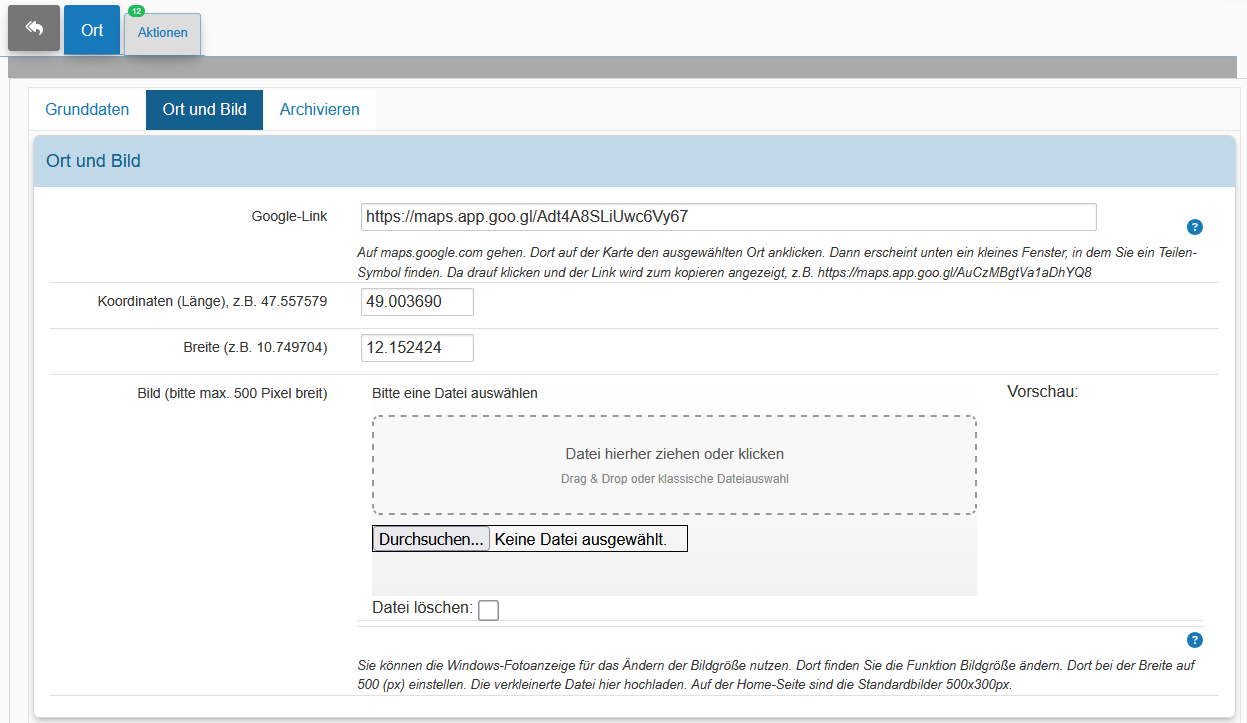Viewport: 1247px width, 723px height.
Task: Click 'Datei löschen:' label text
Action: tap(422, 607)
